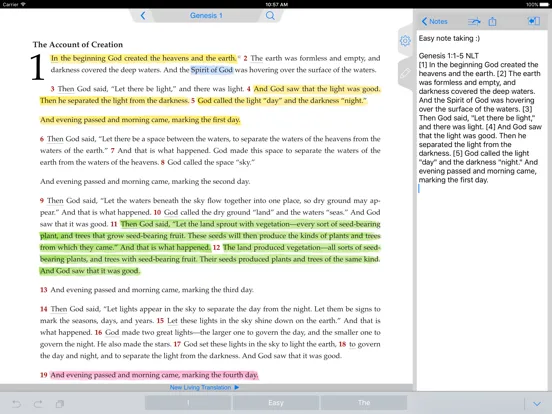Insert the suggestion "Easy"
The height and width of the screenshot is (414, 552).
point(276,403)
